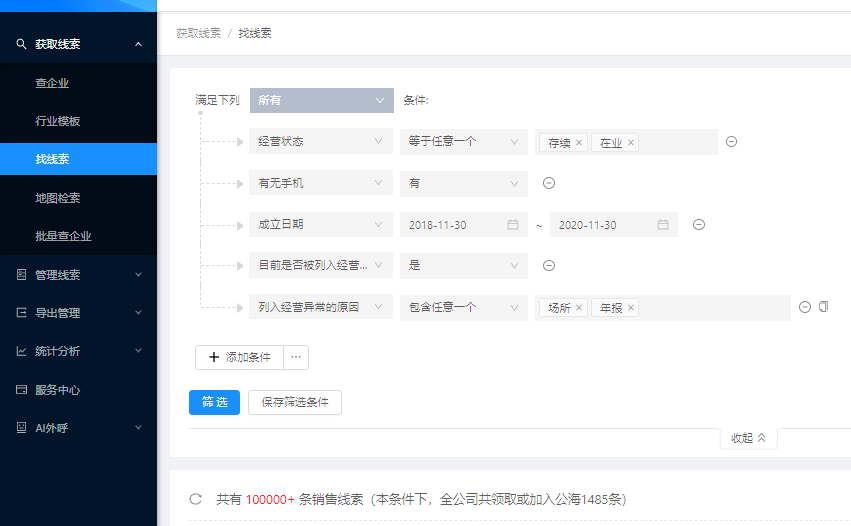This screenshot has width=851, height=526.
Task: Remove the 年报 tag
Action: (x=631, y=308)
